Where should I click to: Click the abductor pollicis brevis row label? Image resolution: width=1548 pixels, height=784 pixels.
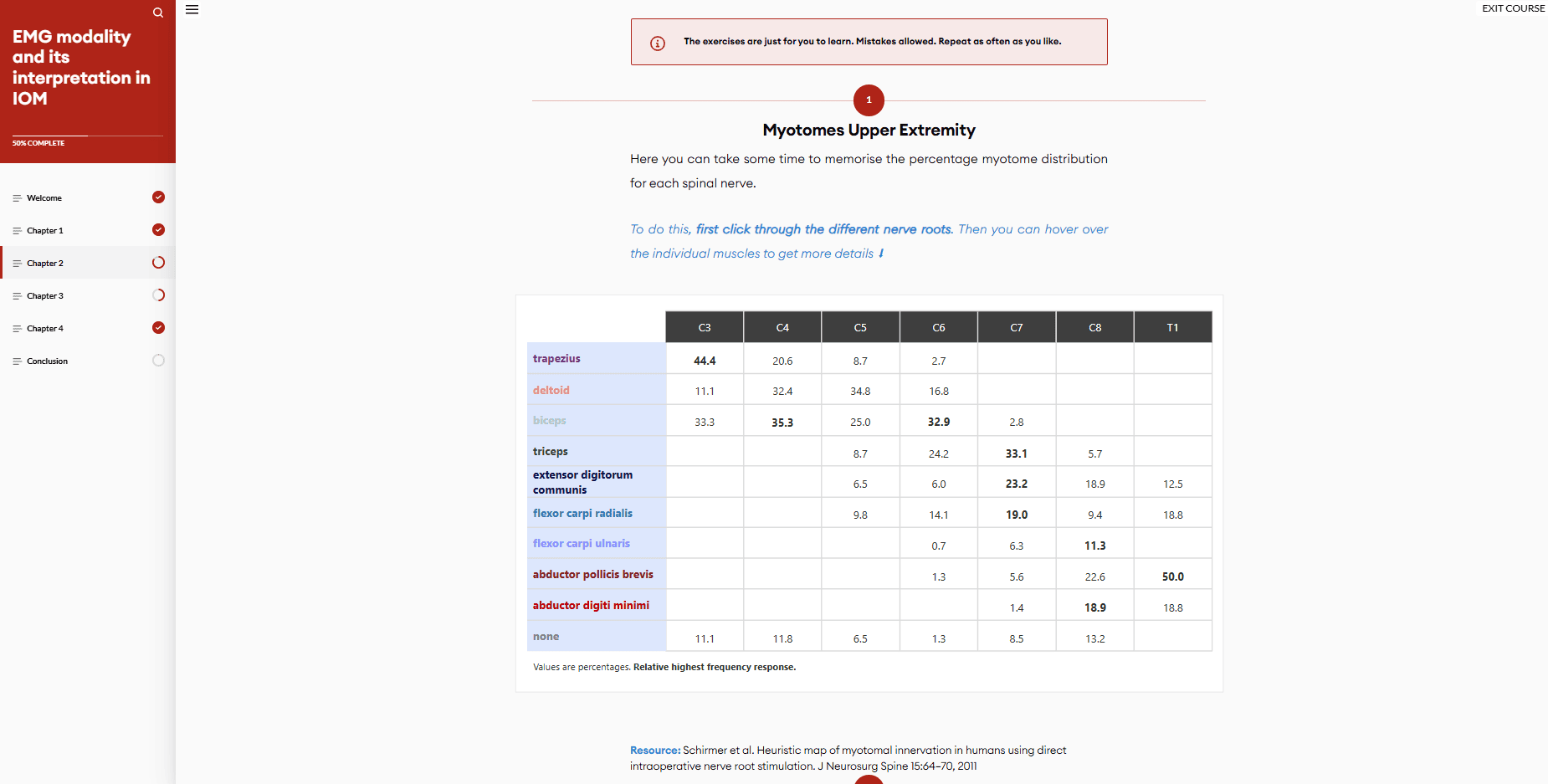pyautogui.click(x=592, y=575)
